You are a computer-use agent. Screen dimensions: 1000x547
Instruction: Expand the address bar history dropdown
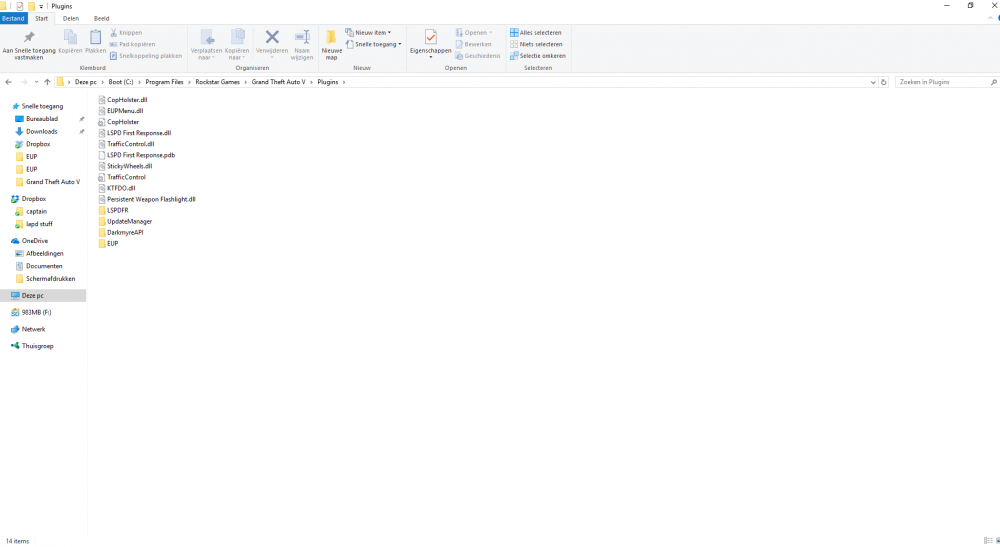click(872, 82)
